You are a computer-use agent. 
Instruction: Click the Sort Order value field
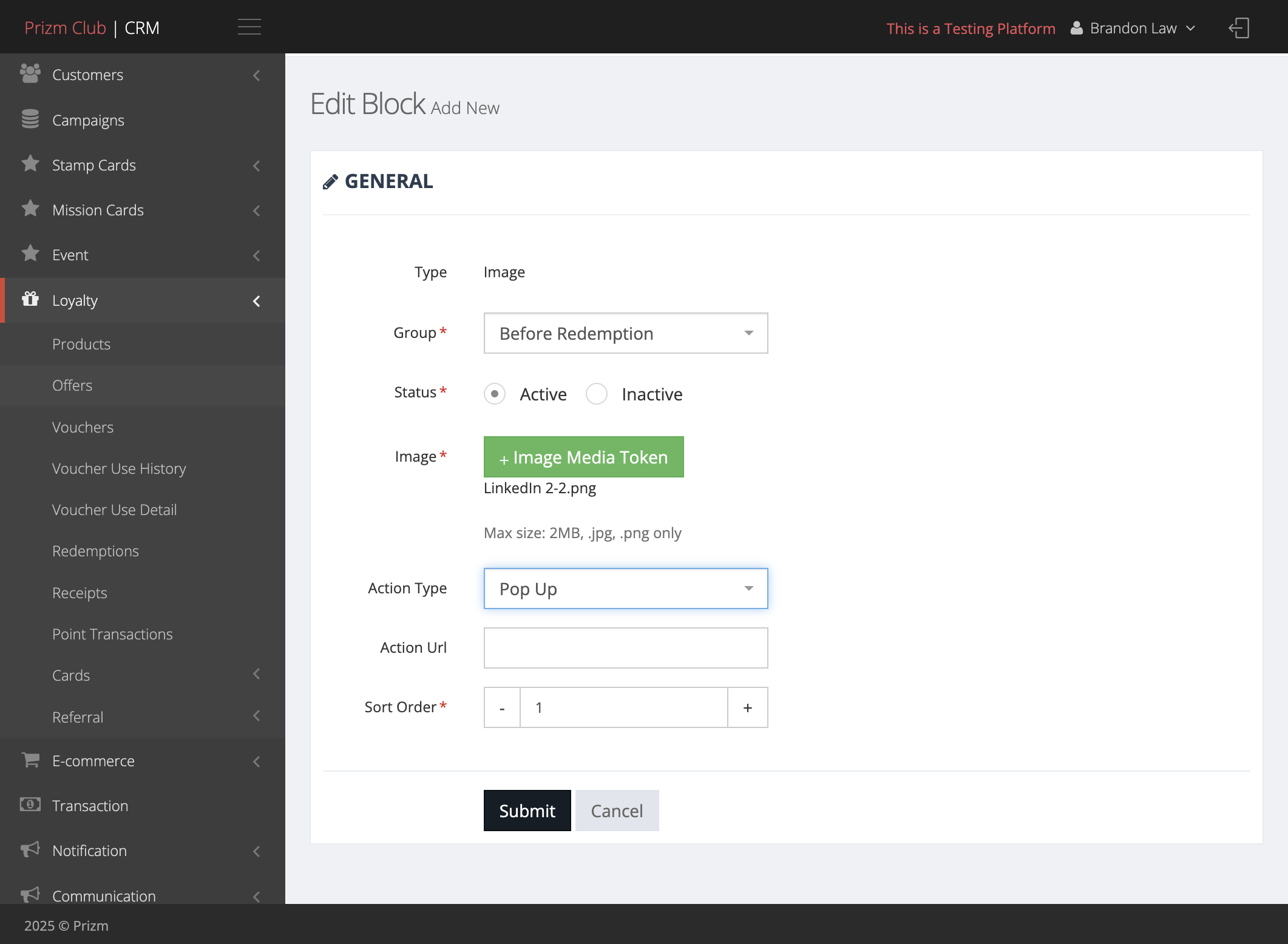[624, 707]
